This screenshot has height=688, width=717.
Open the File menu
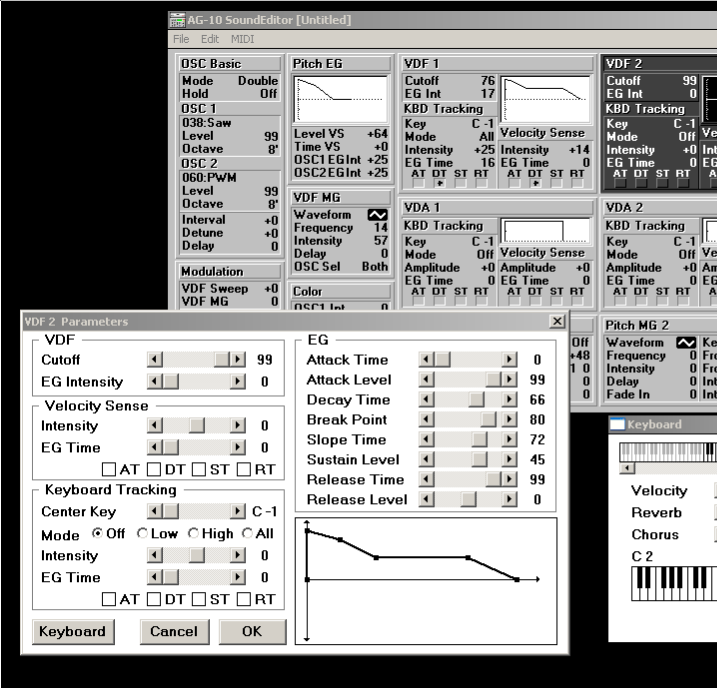[x=181, y=39]
